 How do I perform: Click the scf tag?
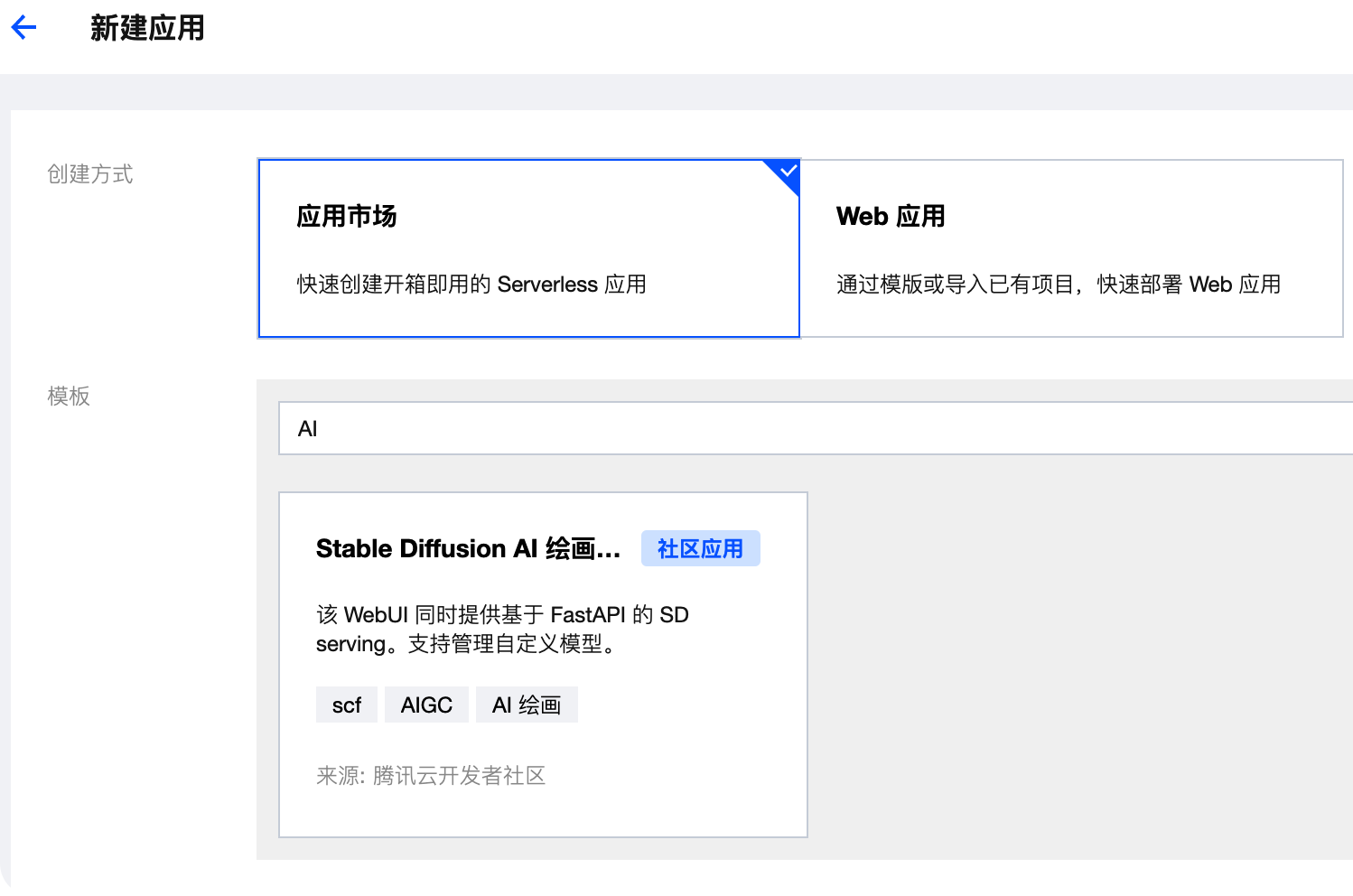pyautogui.click(x=347, y=705)
